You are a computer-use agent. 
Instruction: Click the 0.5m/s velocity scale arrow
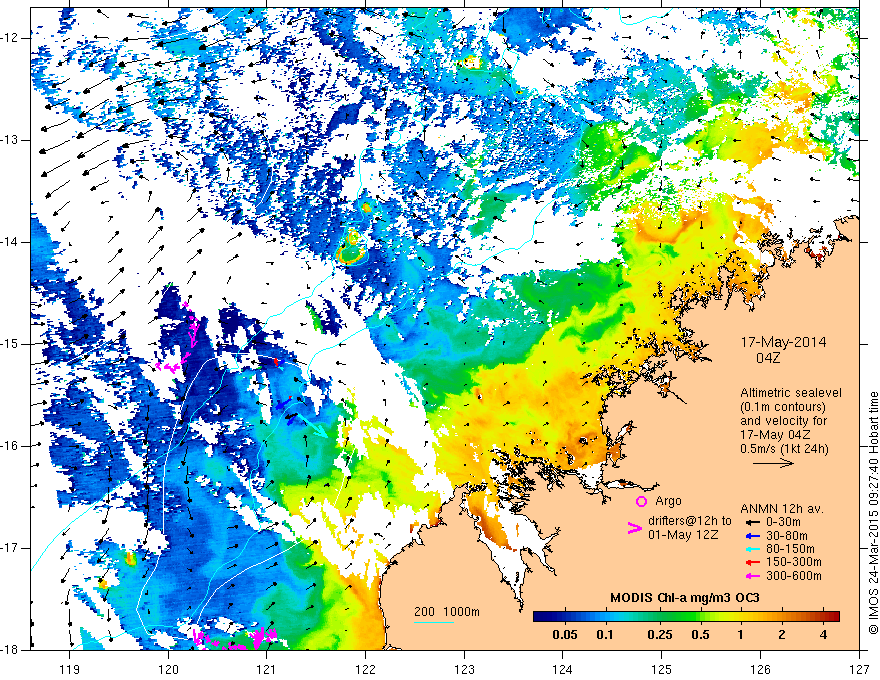tap(773, 463)
